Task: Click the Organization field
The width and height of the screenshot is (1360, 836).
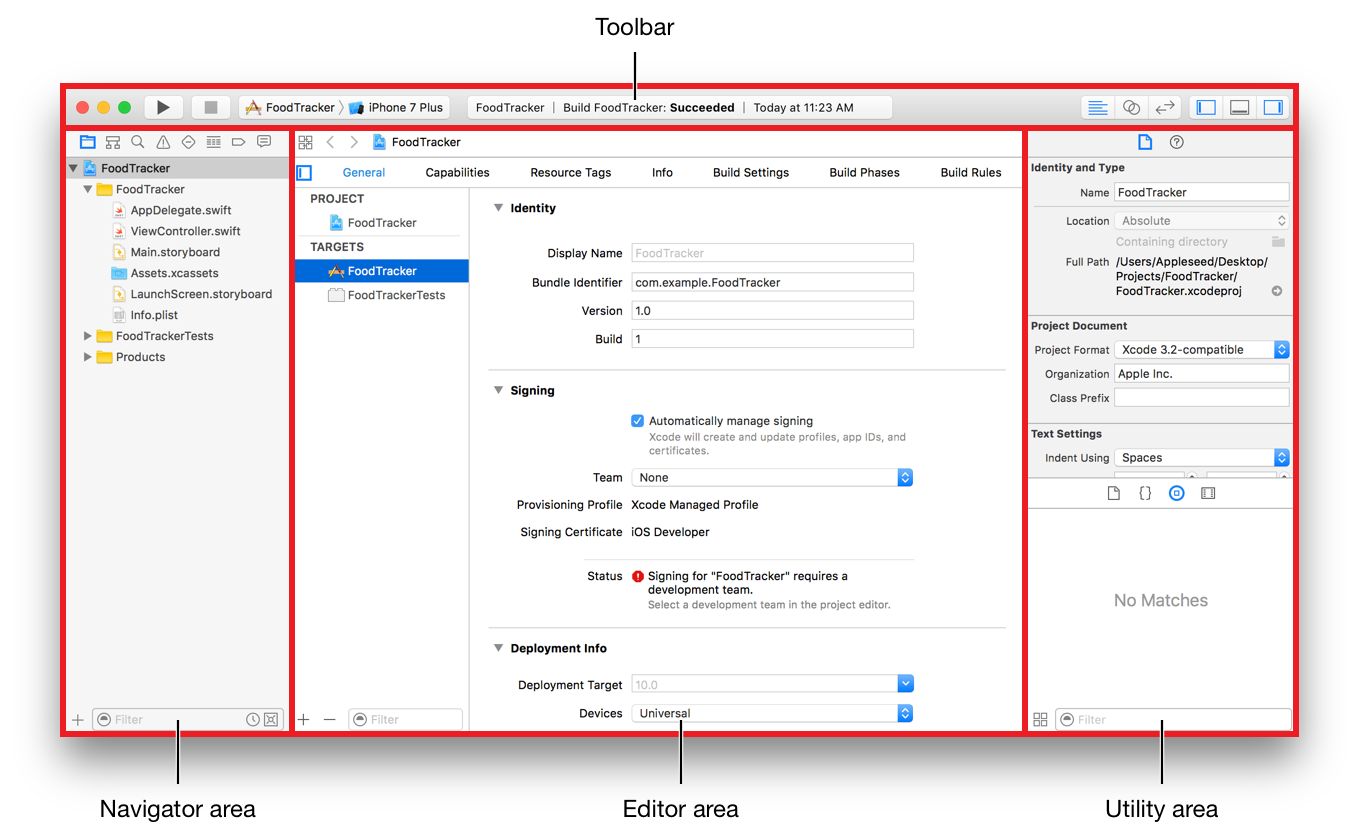Action: (x=1202, y=374)
